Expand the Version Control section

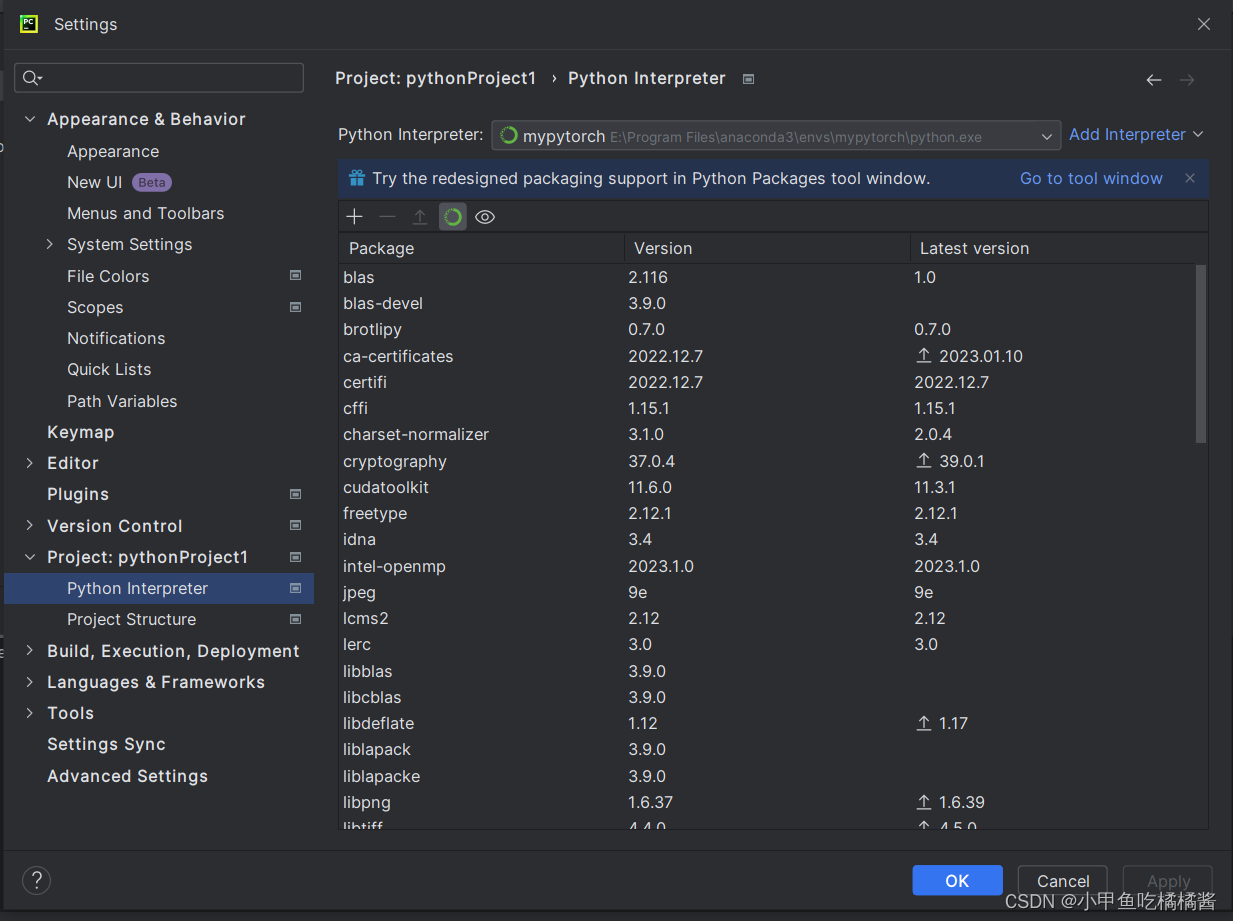[30, 526]
